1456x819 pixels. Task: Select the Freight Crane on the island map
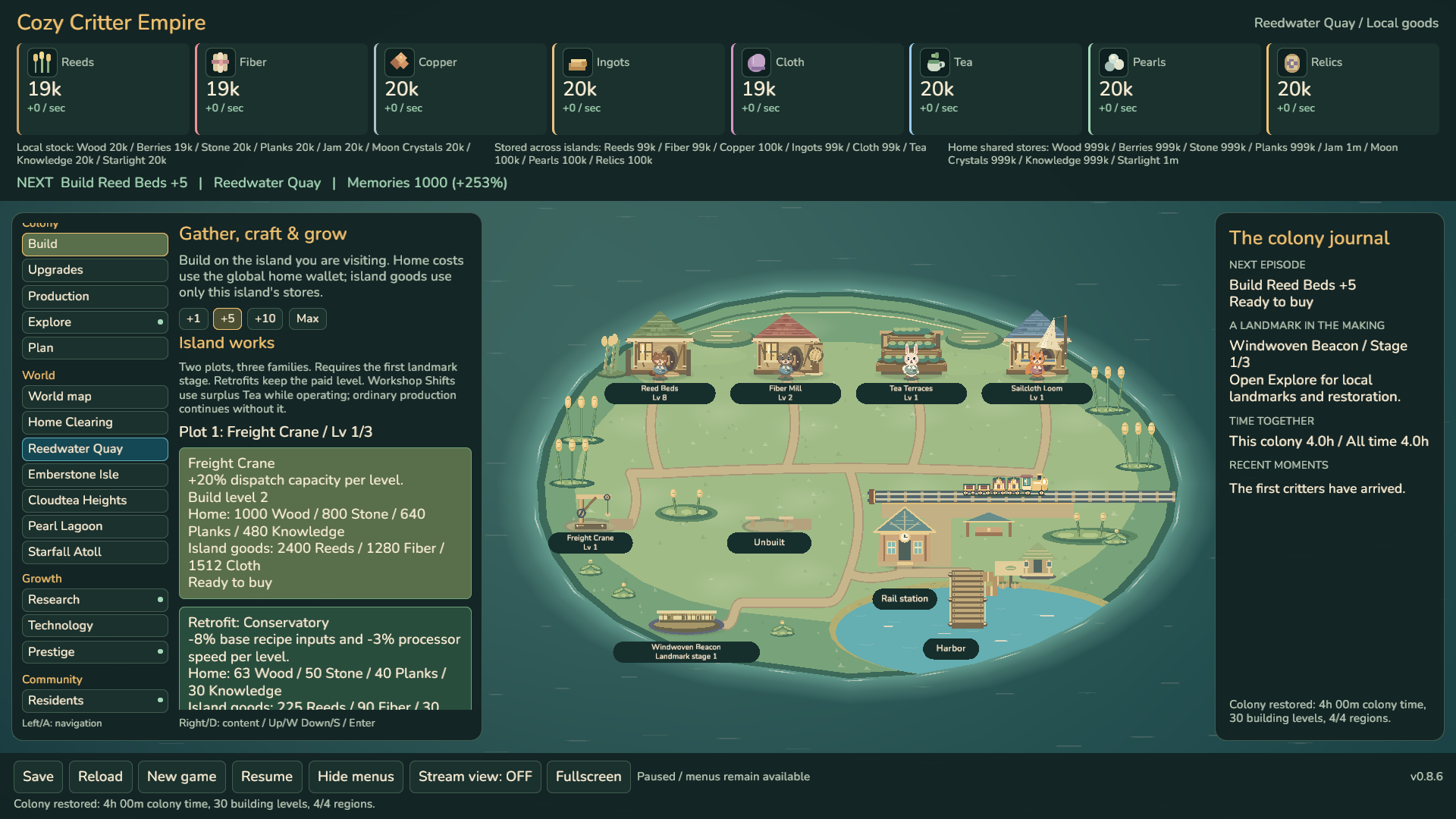pyautogui.click(x=593, y=512)
